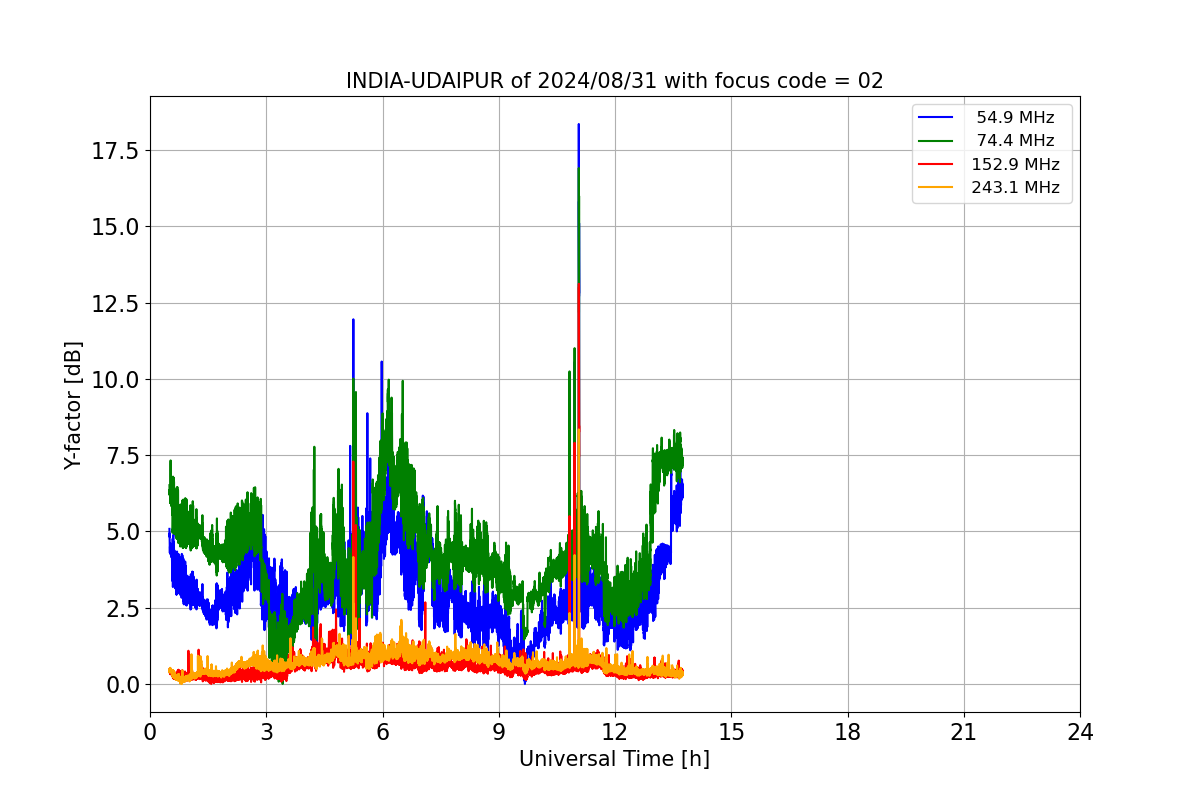Click the 0 x-axis tick label

tap(150, 732)
